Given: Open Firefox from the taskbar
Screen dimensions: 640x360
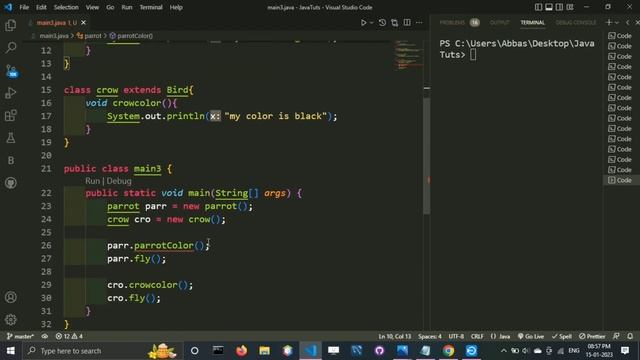Looking at the screenshot, I should click(241, 351).
